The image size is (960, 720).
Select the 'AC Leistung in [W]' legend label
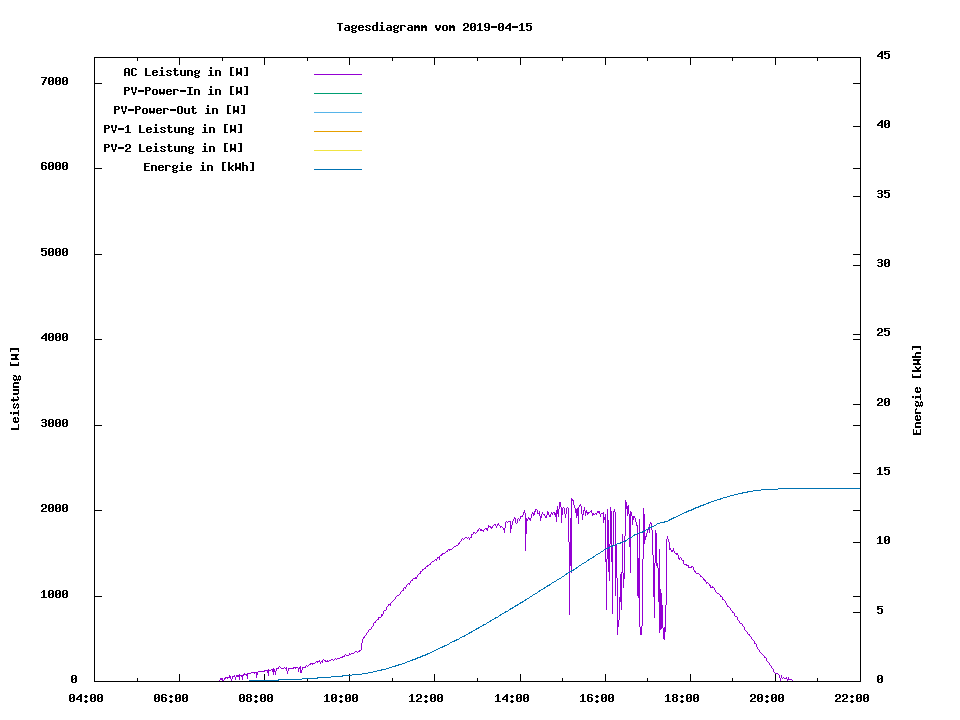click(186, 72)
